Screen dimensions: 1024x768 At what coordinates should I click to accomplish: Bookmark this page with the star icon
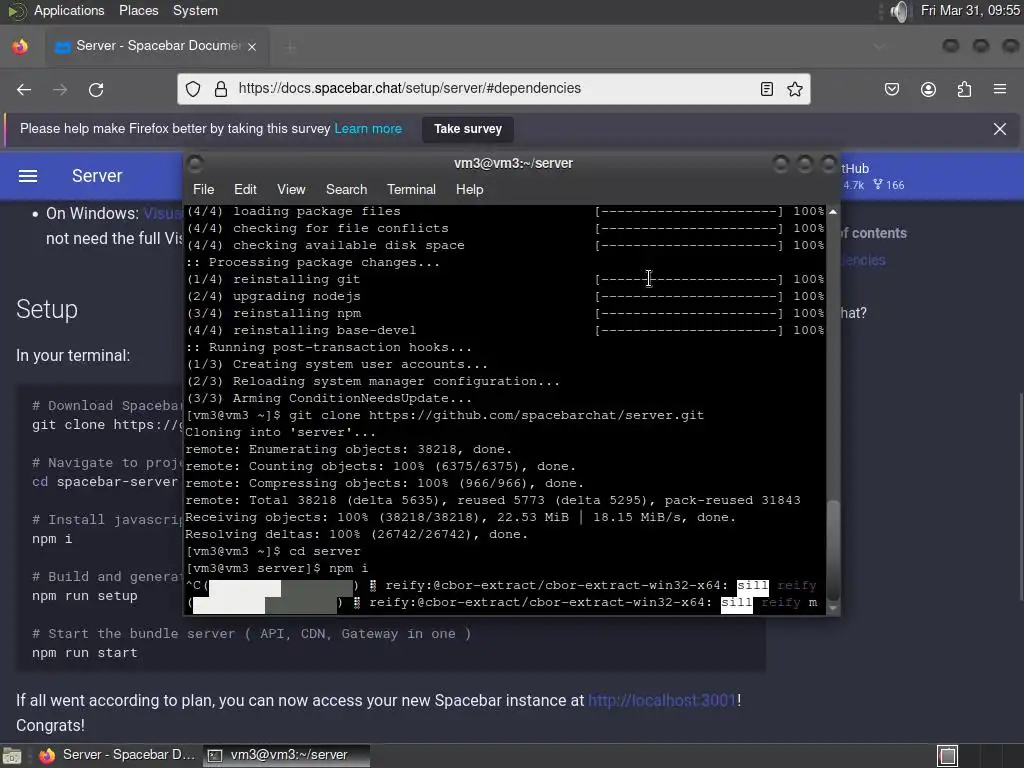click(x=795, y=89)
